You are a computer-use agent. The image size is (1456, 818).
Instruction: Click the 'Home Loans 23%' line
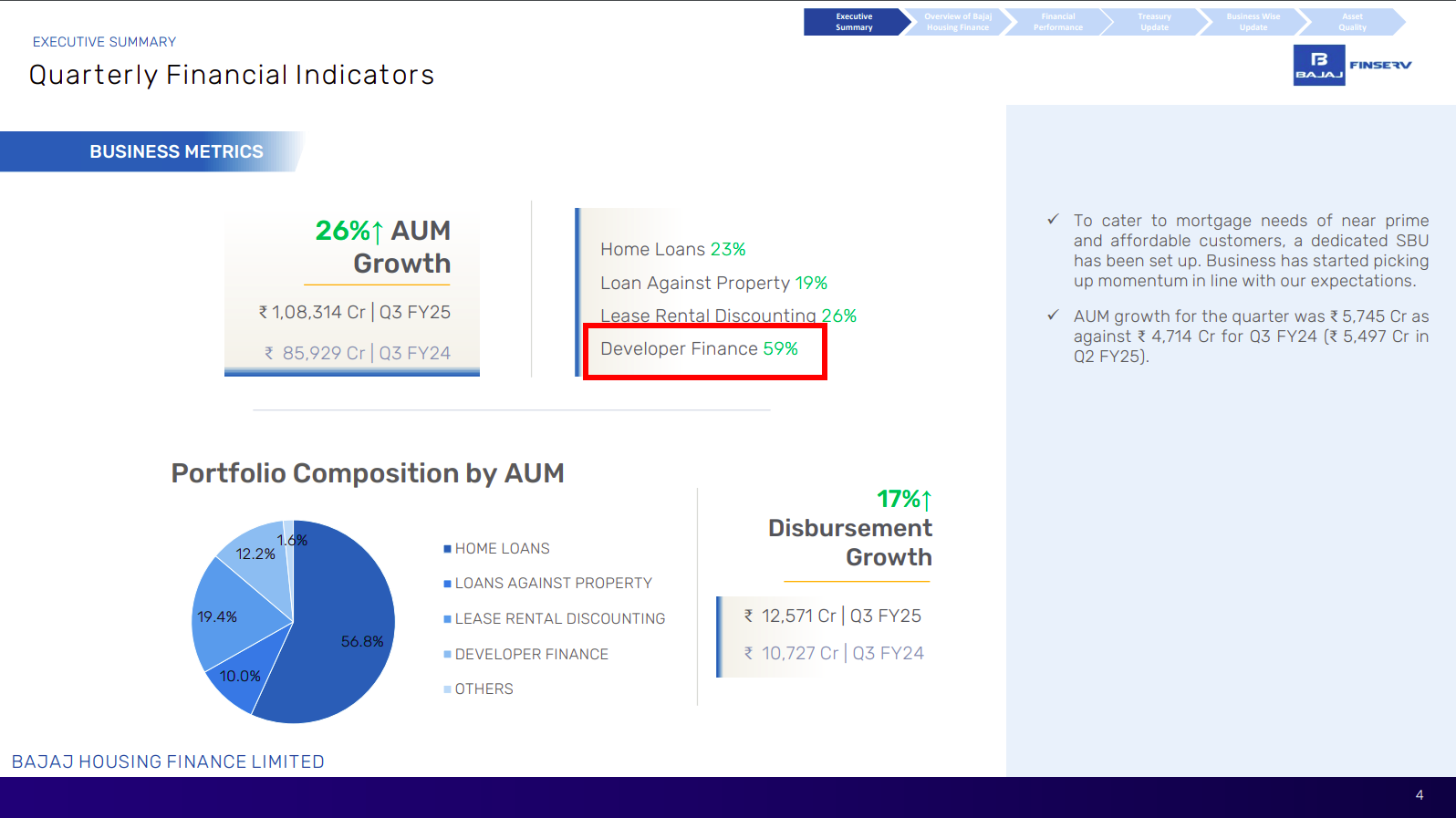coord(673,250)
